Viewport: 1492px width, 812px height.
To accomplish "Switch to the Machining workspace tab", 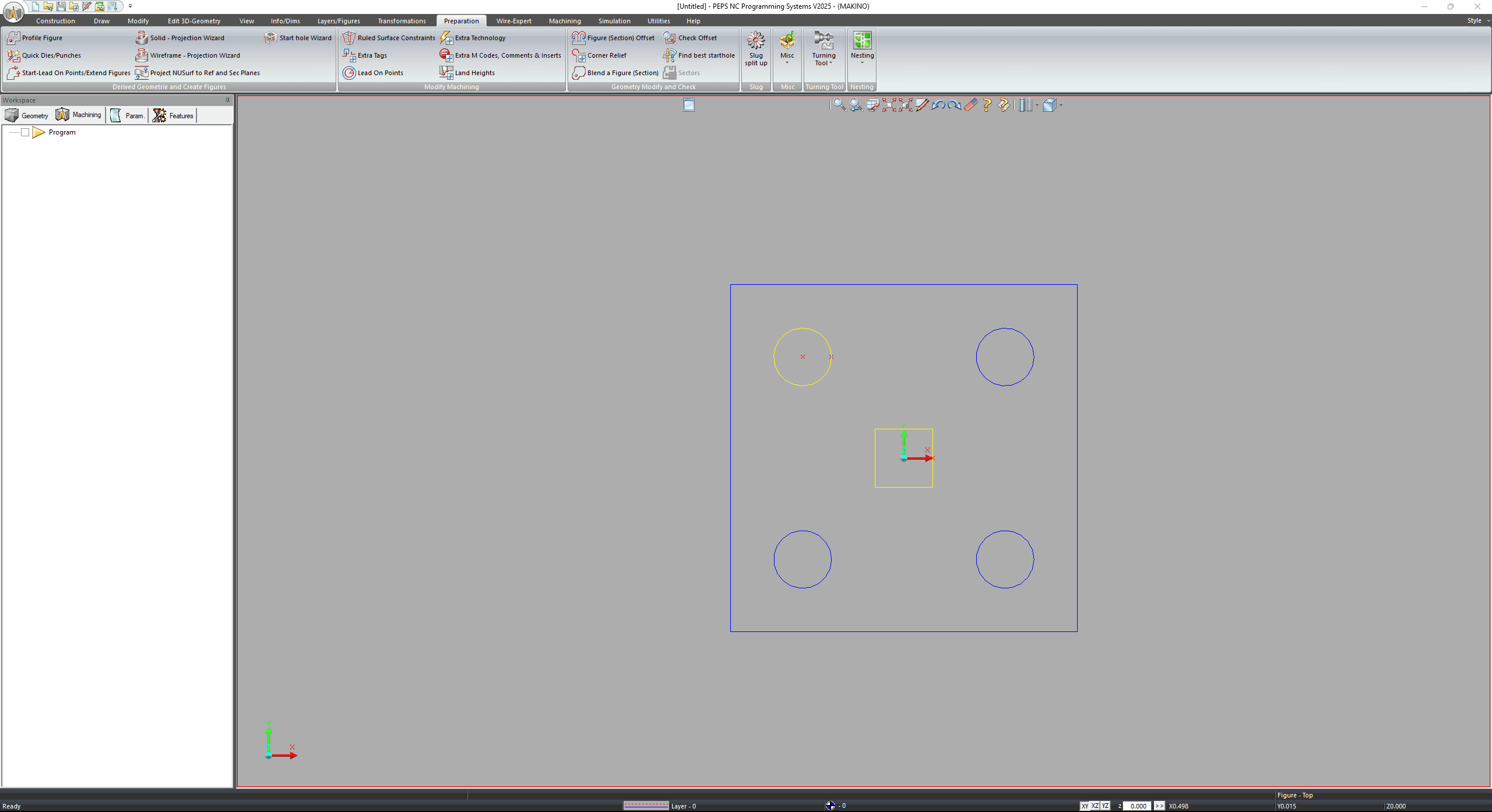I will click(79, 115).
